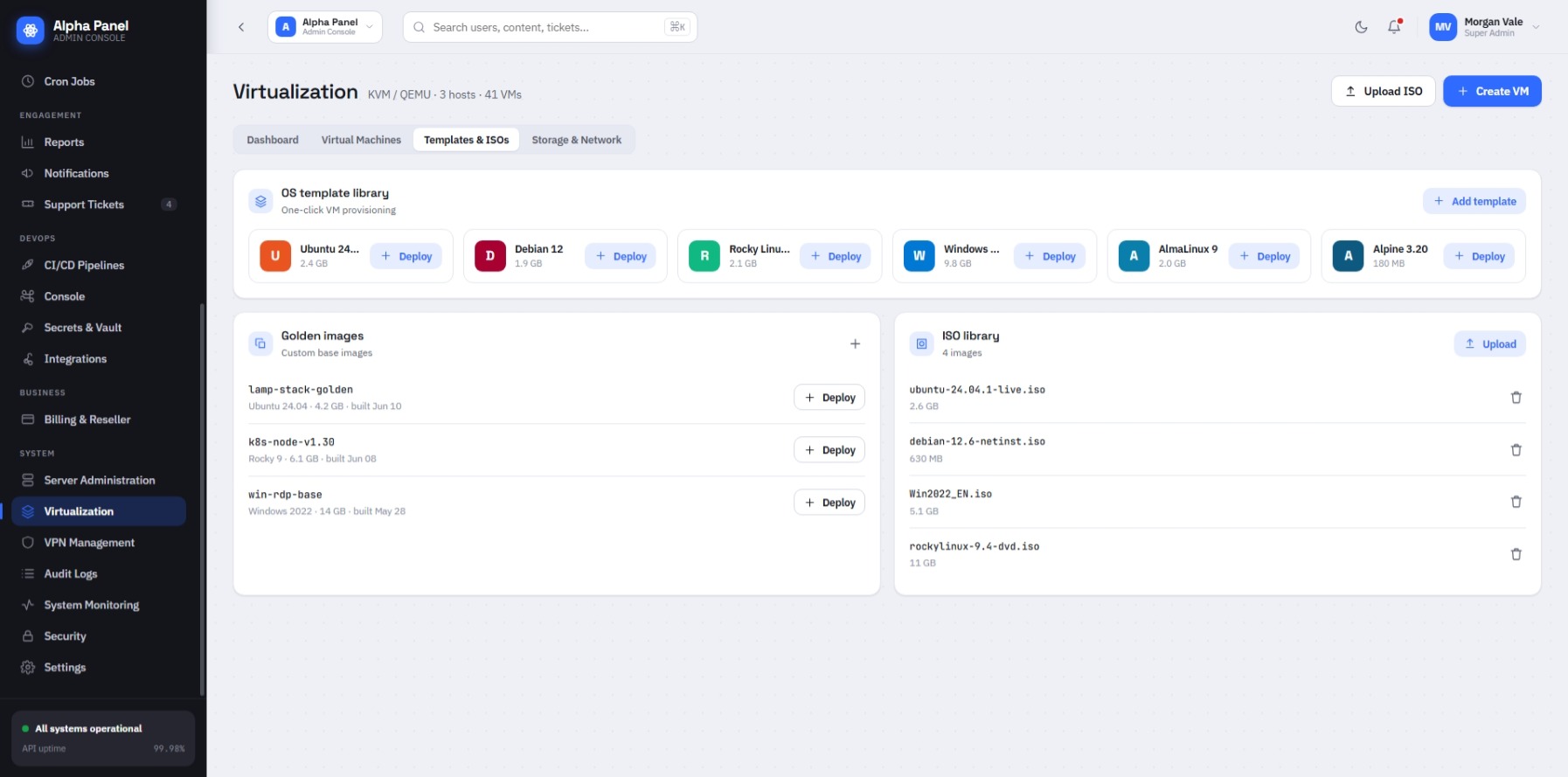Screen dimensions: 1568x777
Task: Delete debian-12.6-netinst.iso with trash icon
Action: (x=1516, y=450)
